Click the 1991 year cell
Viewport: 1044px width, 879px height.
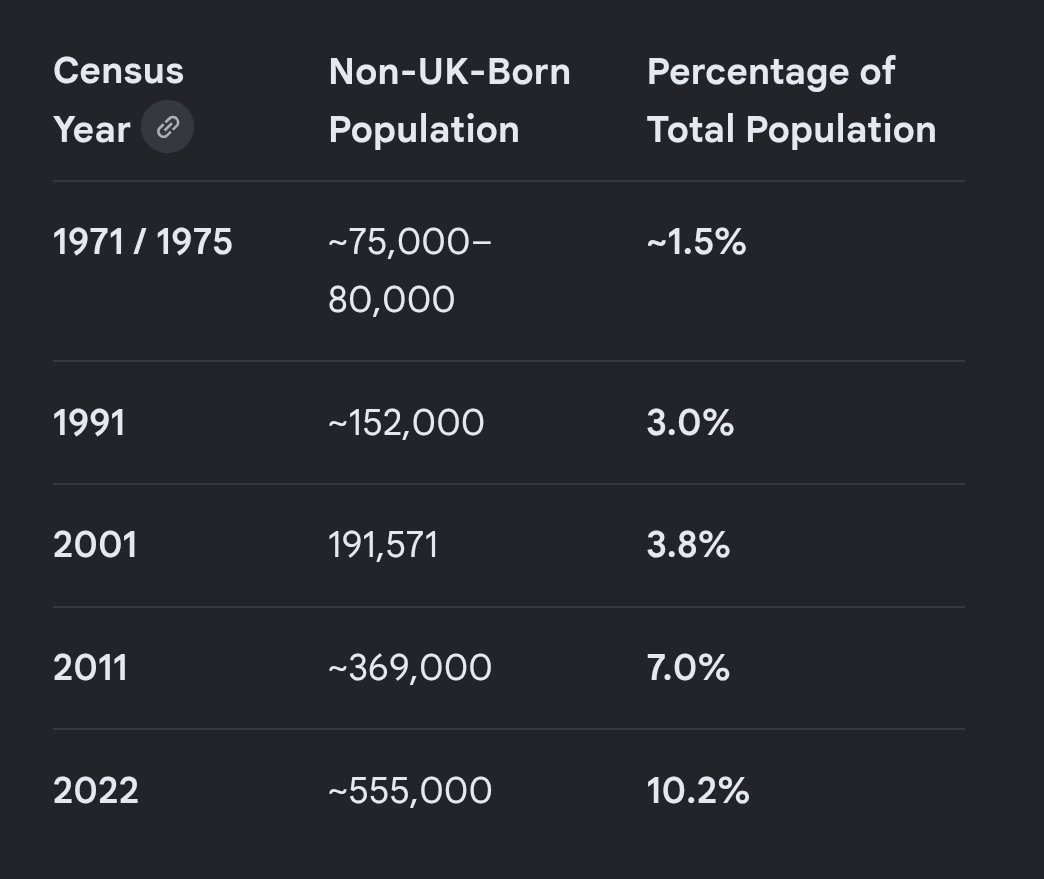89,423
